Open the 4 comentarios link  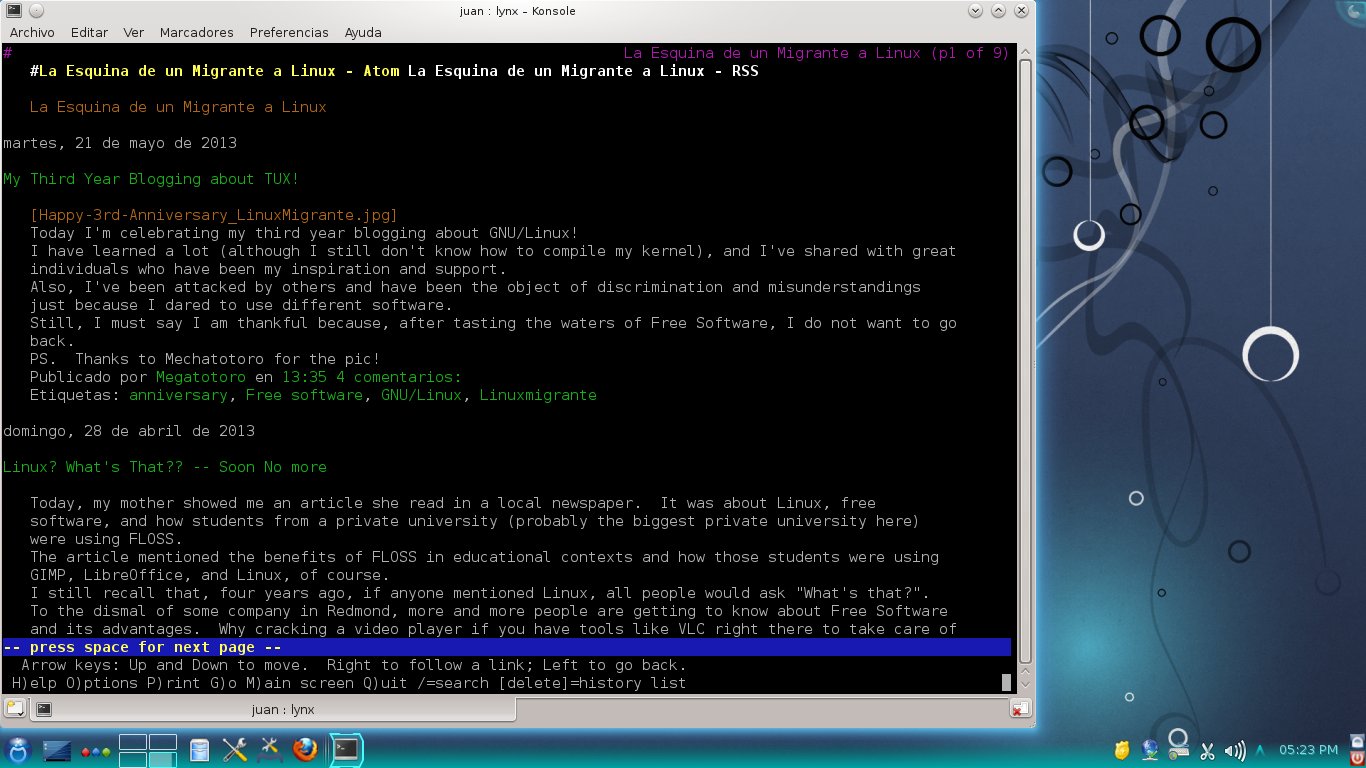pos(399,377)
